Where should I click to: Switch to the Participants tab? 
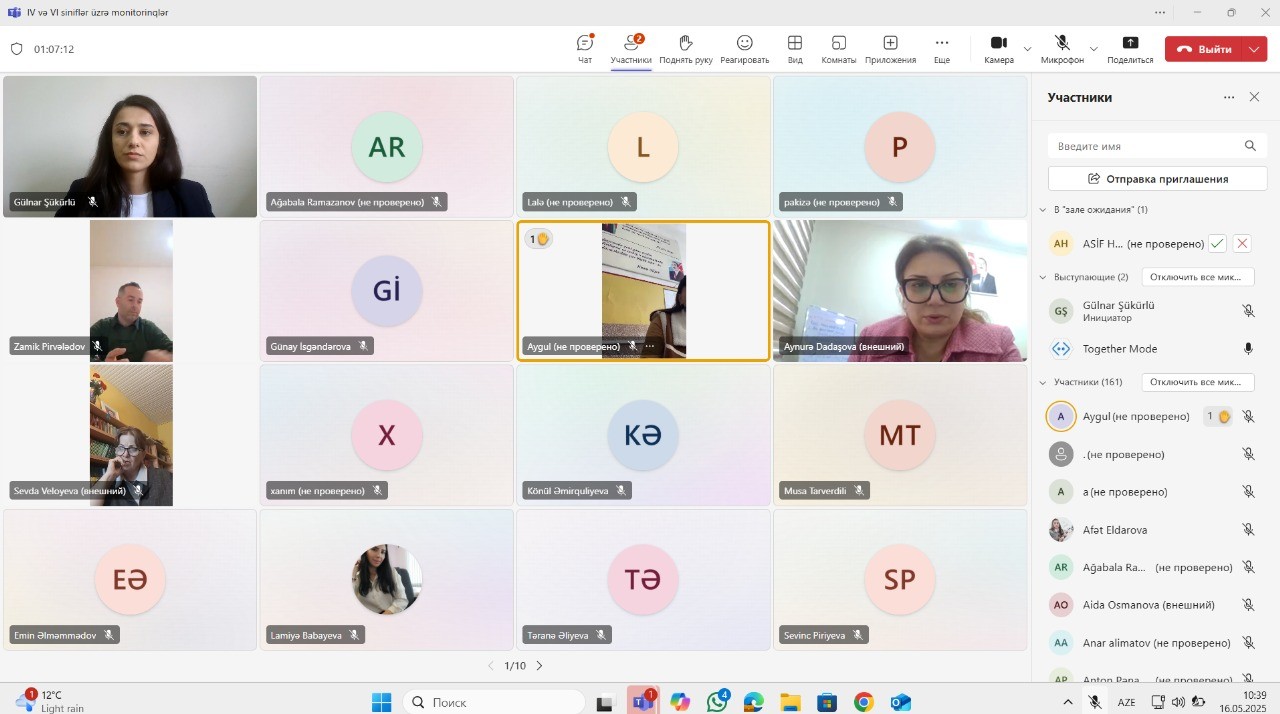point(631,47)
